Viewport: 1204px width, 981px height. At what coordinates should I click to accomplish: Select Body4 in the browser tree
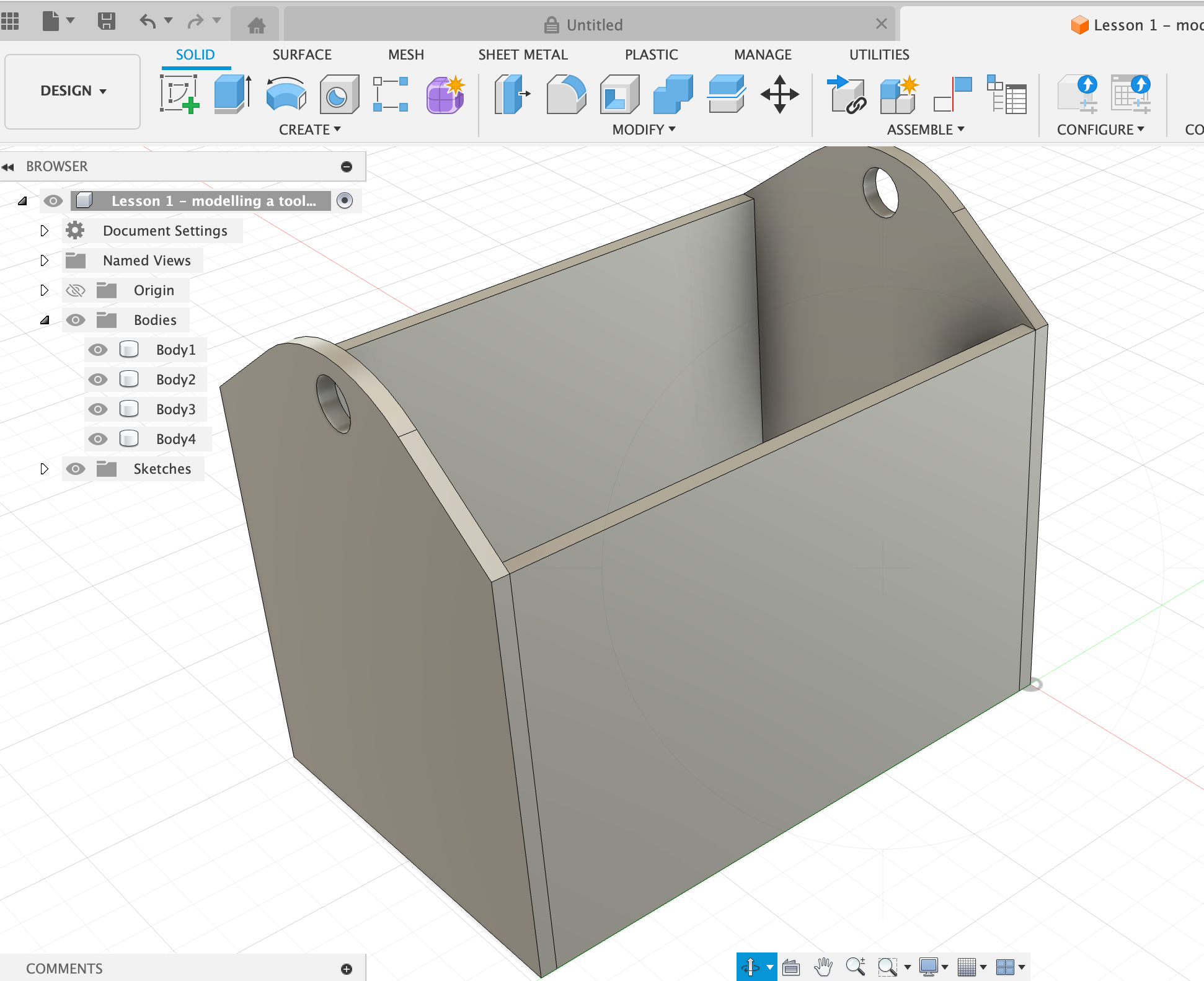point(175,439)
